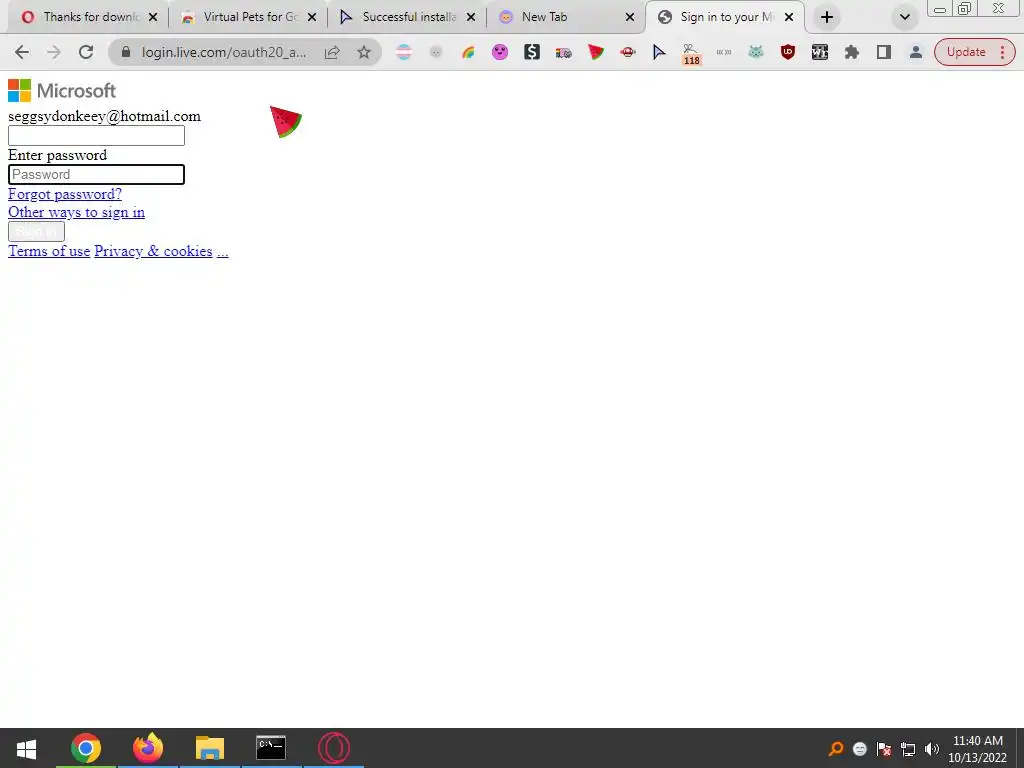1024x768 pixels.
Task: Open a new tab with the plus button
Action: tap(827, 17)
